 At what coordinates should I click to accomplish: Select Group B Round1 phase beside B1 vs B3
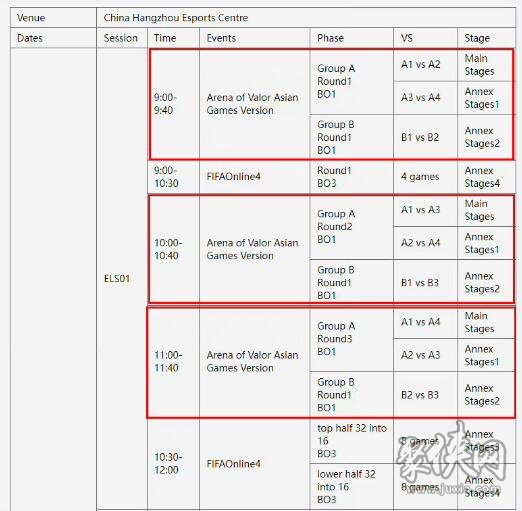click(x=352, y=283)
